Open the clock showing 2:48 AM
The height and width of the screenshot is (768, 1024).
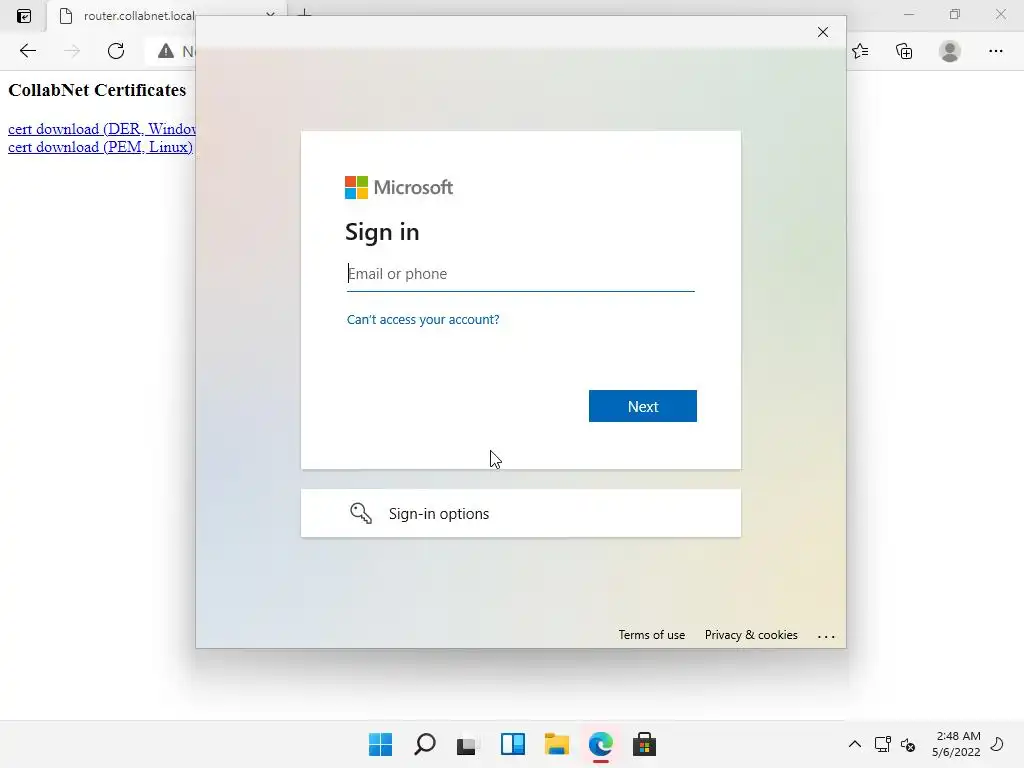pyautogui.click(x=956, y=744)
